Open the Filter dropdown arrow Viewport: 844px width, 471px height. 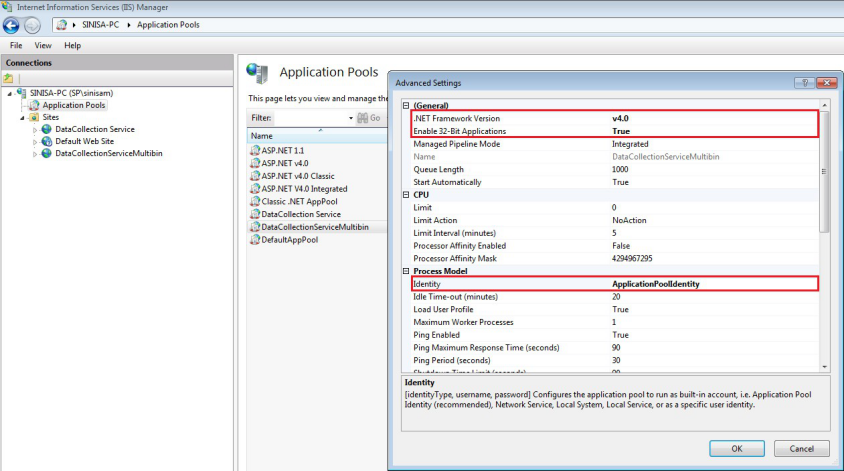pyautogui.click(x=350, y=118)
